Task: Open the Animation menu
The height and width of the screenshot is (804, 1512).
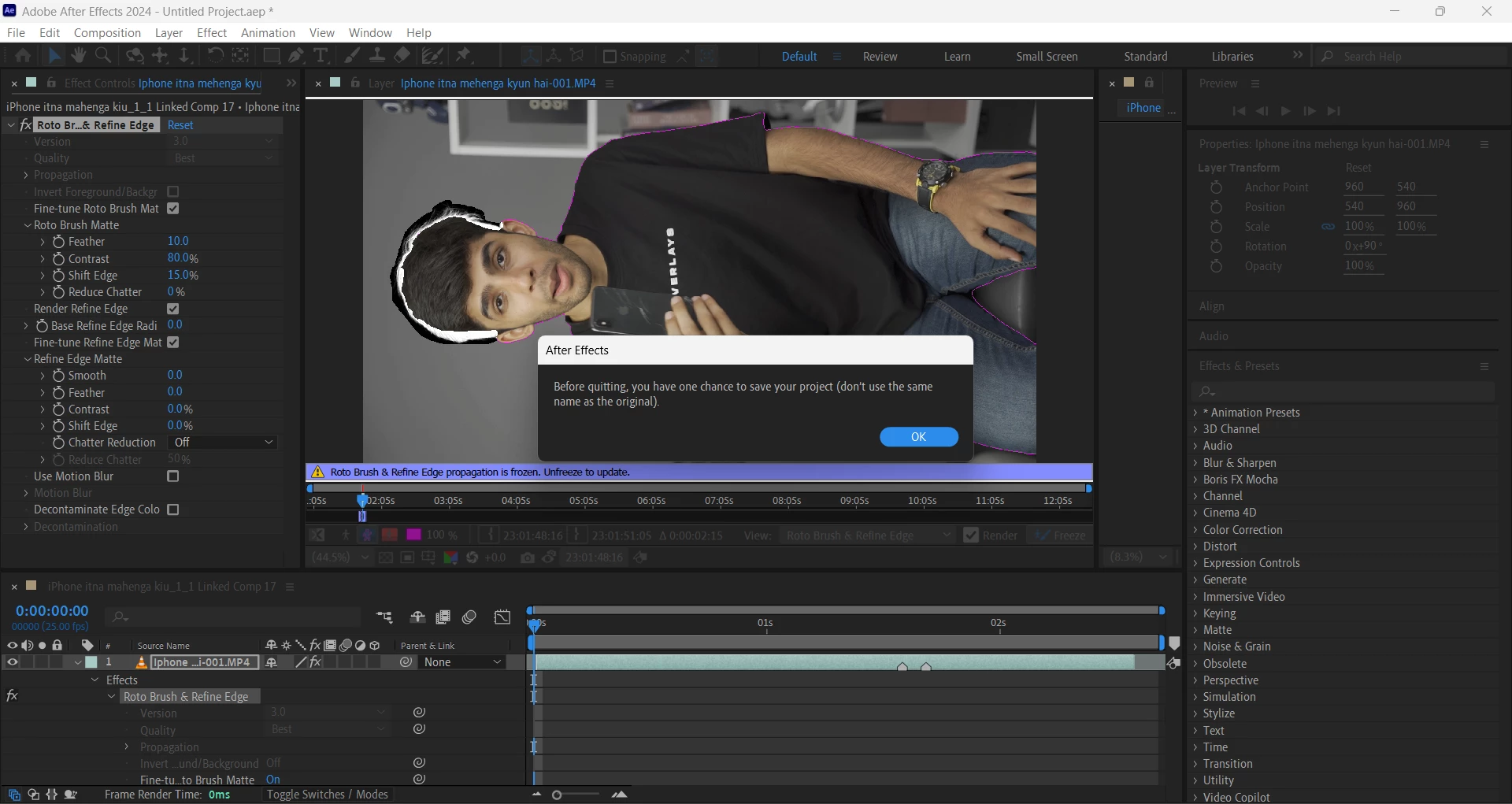Action: [268, 32]
